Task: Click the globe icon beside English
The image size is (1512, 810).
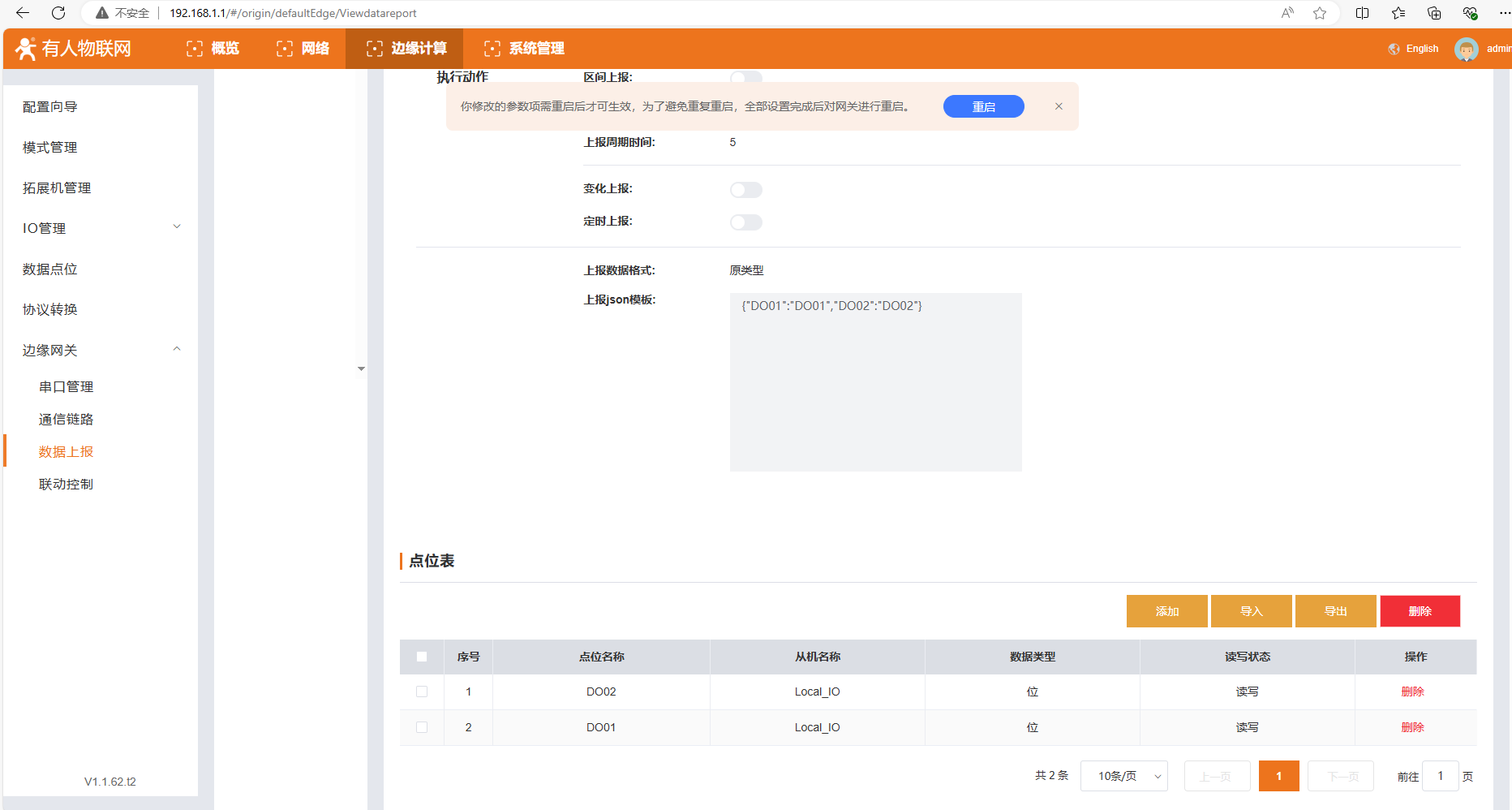Action: [1394, 49]
